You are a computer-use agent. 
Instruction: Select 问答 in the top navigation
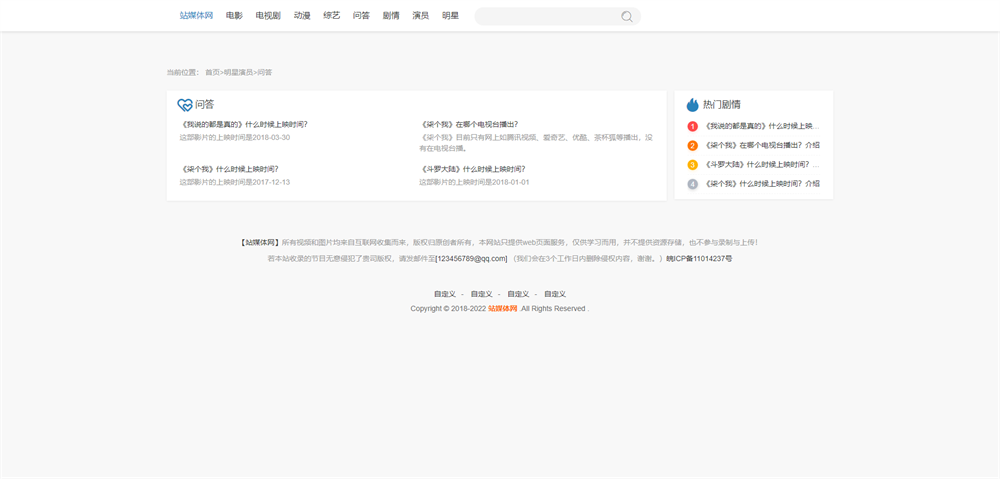coord(361,16)
